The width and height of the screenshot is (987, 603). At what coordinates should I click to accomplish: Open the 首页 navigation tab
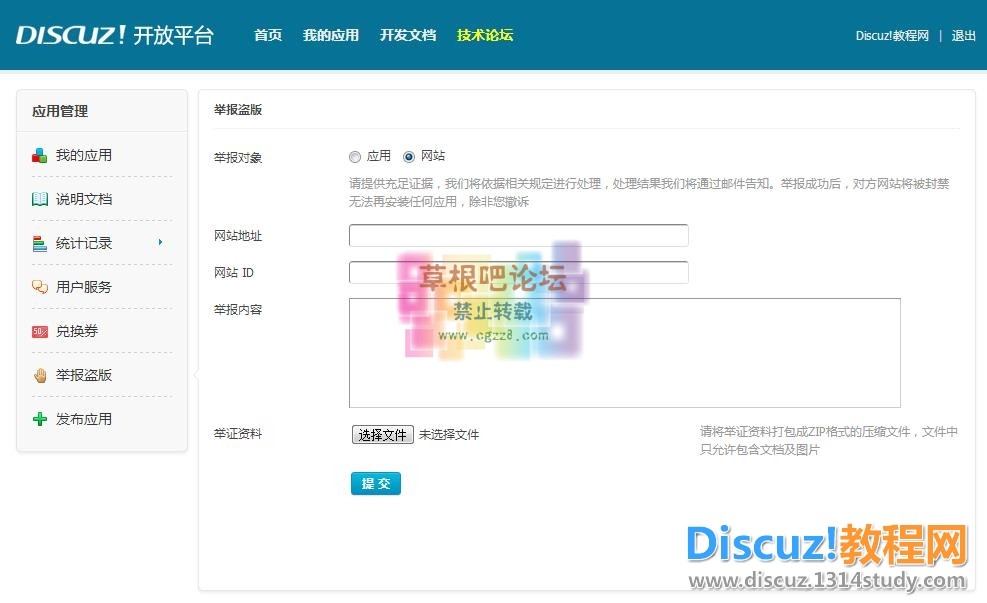[268, 35]
